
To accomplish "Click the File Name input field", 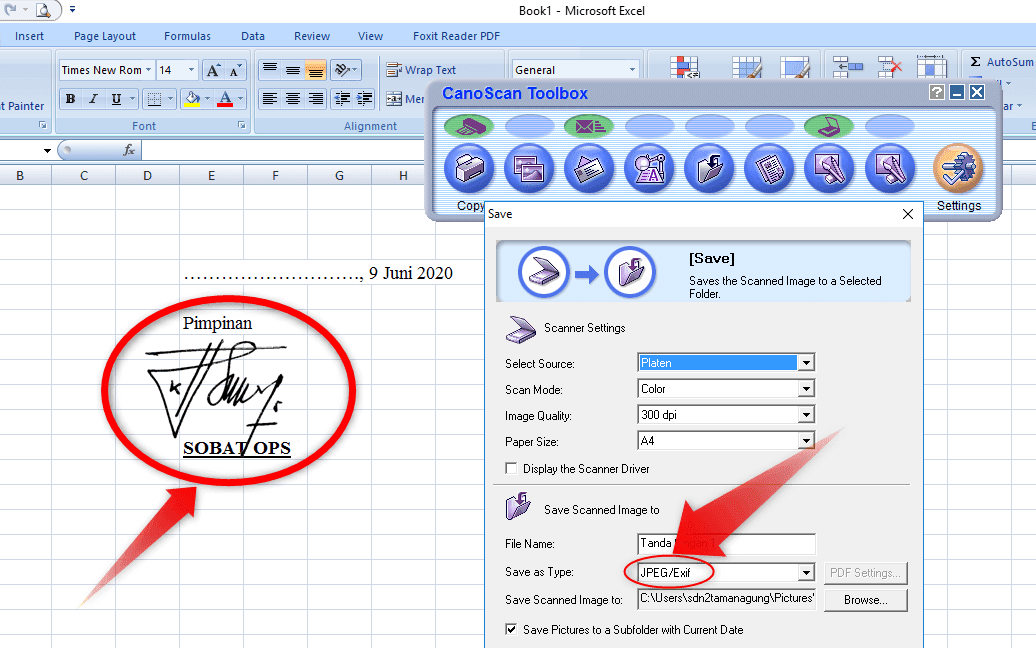I will tap(726, 544).
